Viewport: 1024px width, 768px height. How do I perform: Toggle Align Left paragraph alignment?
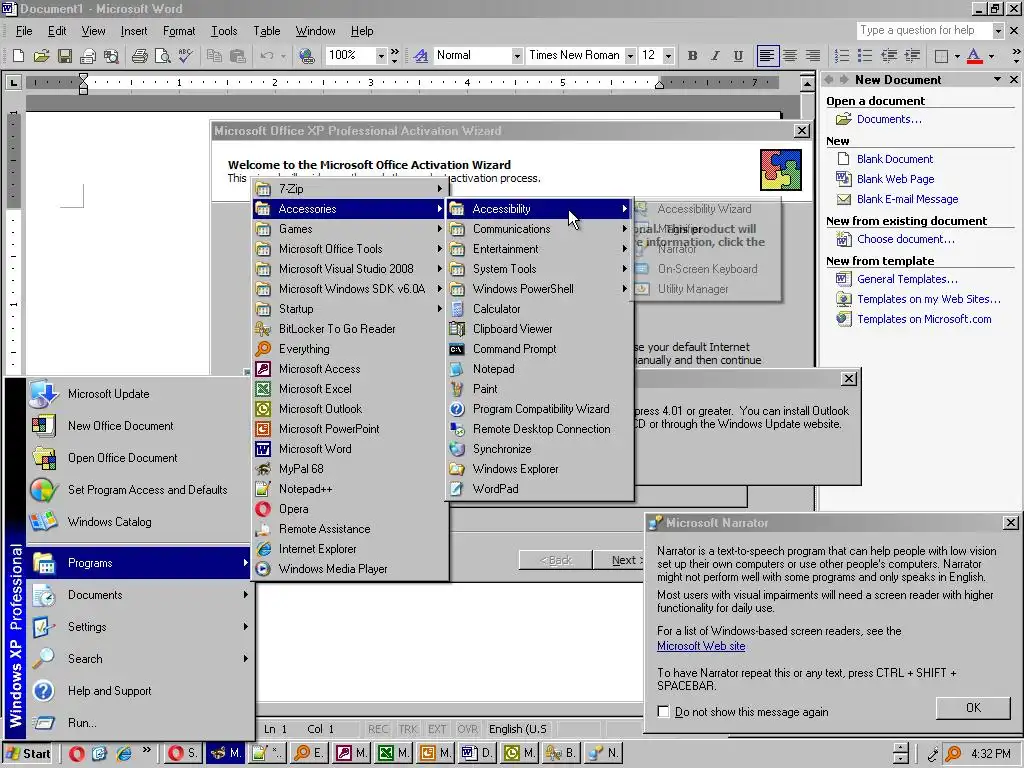point(767,56)
